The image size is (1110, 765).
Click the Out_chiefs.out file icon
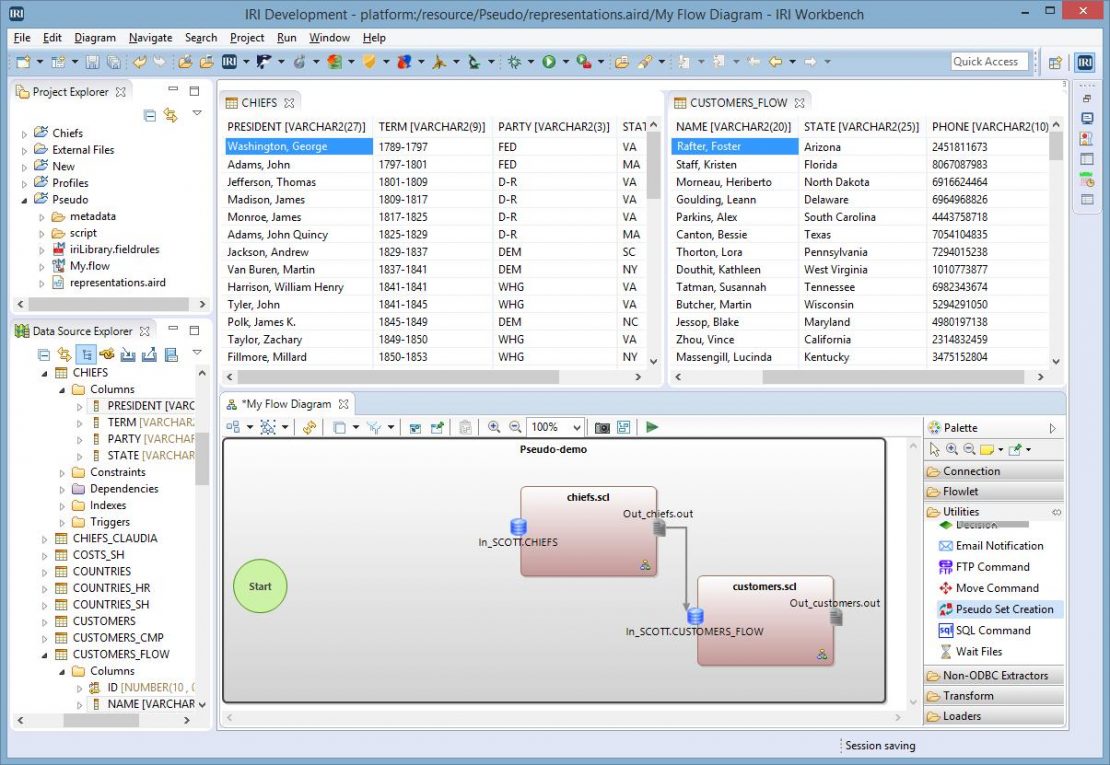(659, 528)
